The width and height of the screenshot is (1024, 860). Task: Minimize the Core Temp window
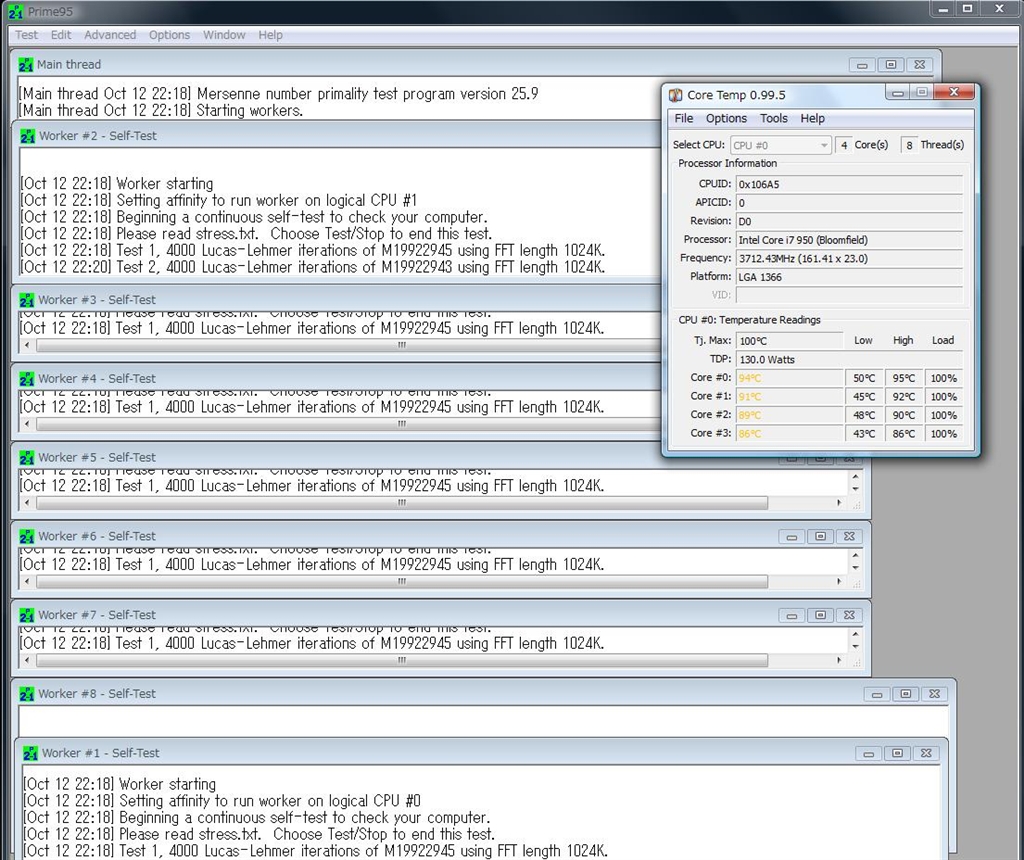coord(898,93)
